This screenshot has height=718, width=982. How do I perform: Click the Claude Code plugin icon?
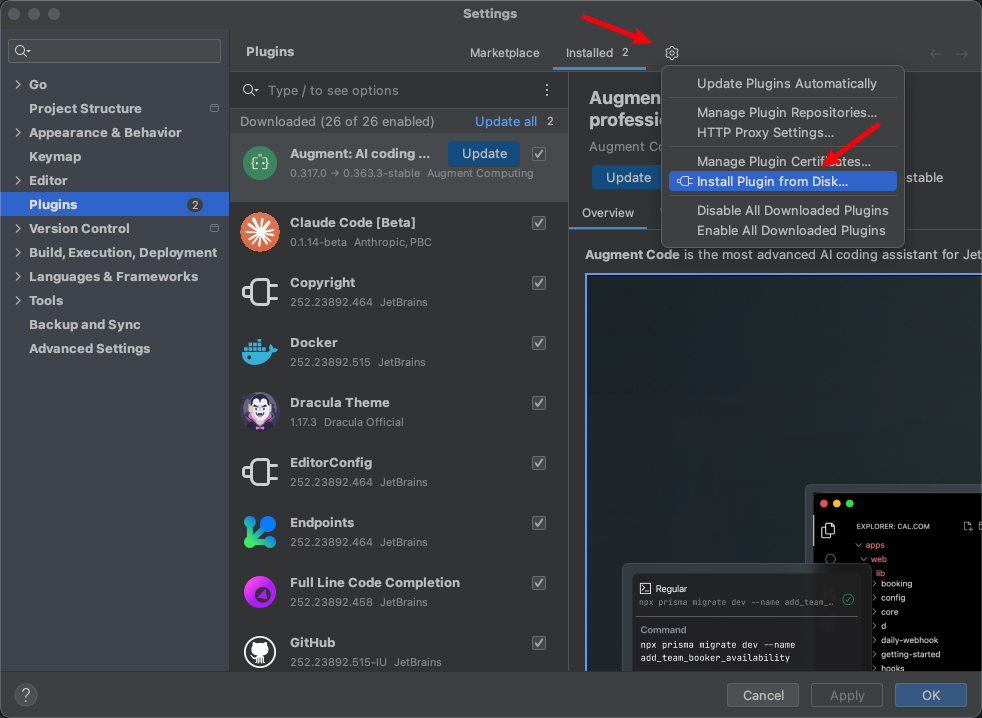[260, 232]
